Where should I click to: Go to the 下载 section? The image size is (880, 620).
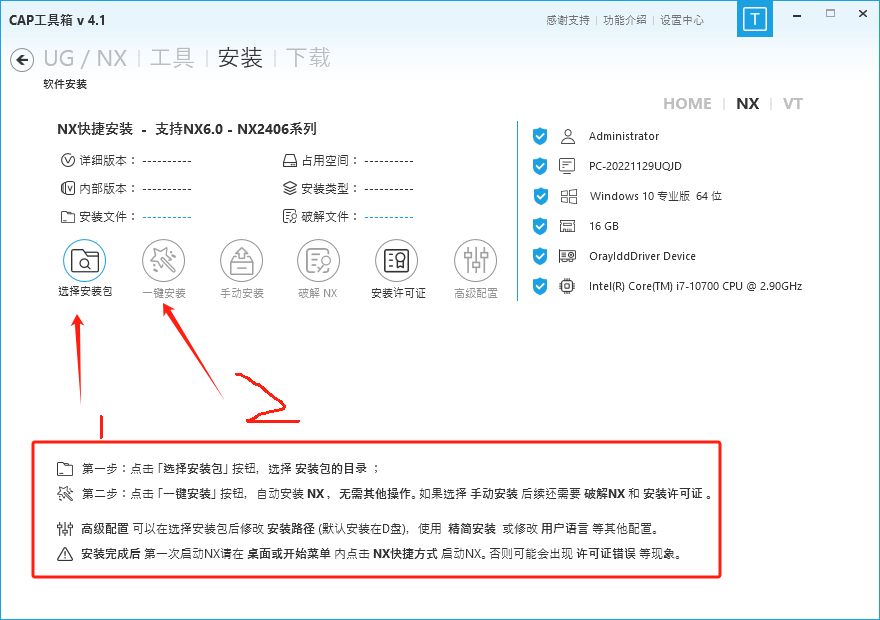(308, 58)
